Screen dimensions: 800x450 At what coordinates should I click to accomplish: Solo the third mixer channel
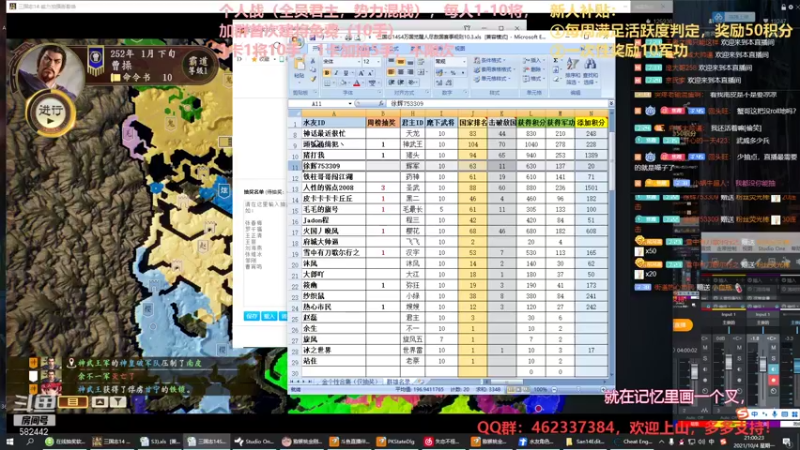point(773,358)
